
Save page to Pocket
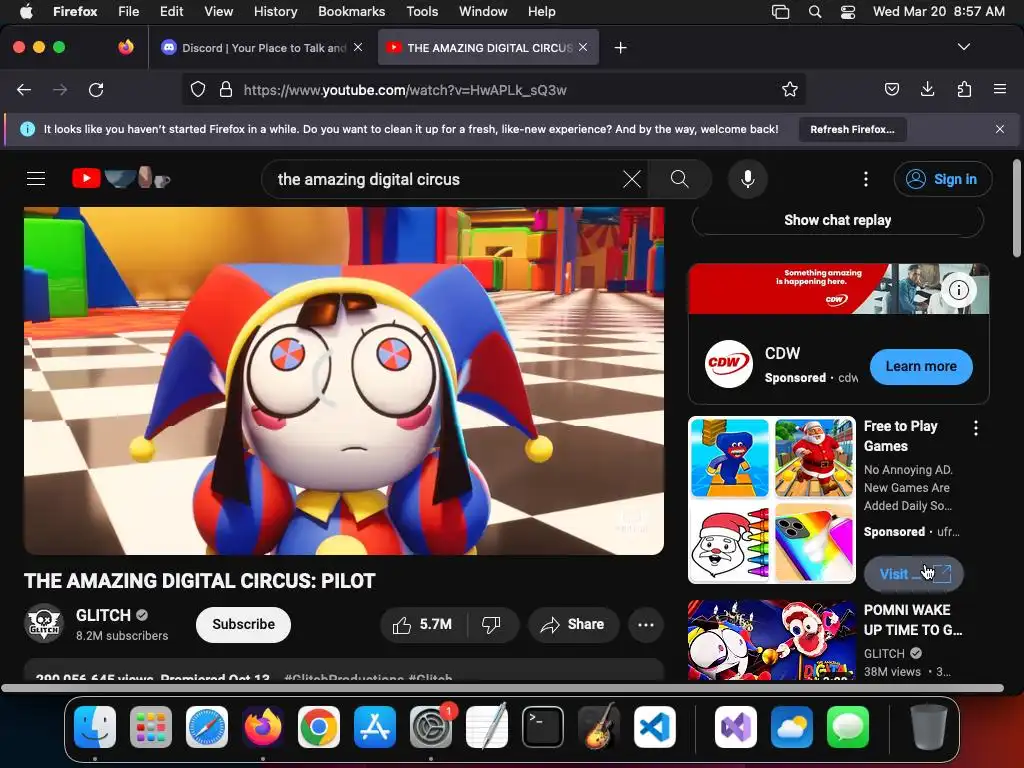pos(891,89)
